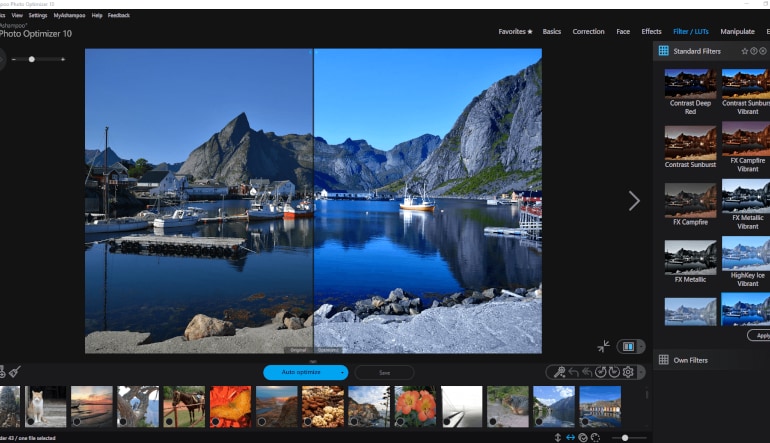This screenshot has width=770, height=443.
Task: Switch to the Manipulate tab
Action: (737, 31)
